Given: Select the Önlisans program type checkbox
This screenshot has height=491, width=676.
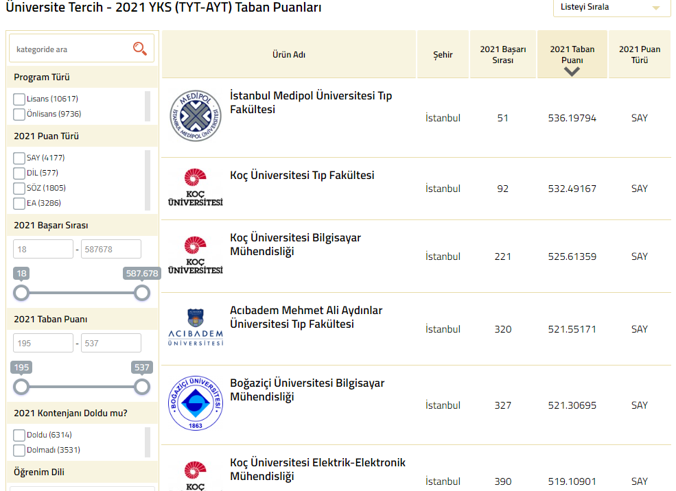Looking at the screenshot, I should [19, 114].
